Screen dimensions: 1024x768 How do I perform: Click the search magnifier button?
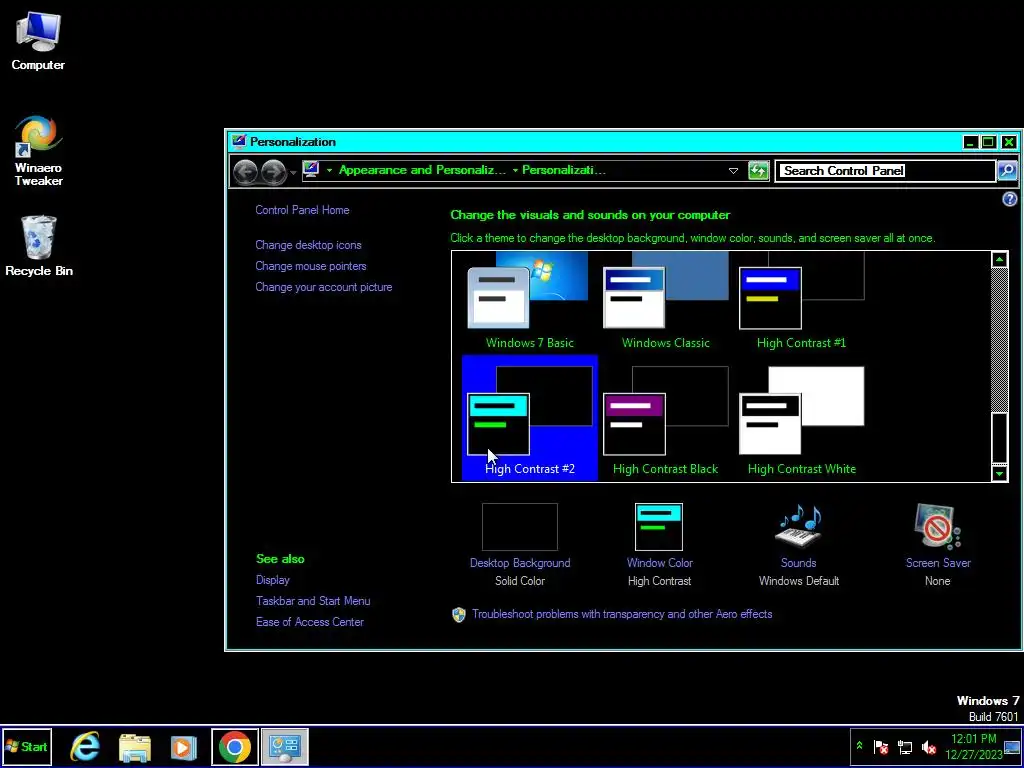pos(1006,171)
